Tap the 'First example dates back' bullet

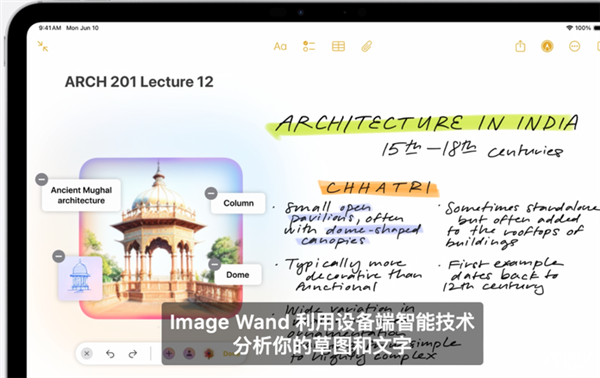click(502, 275)
